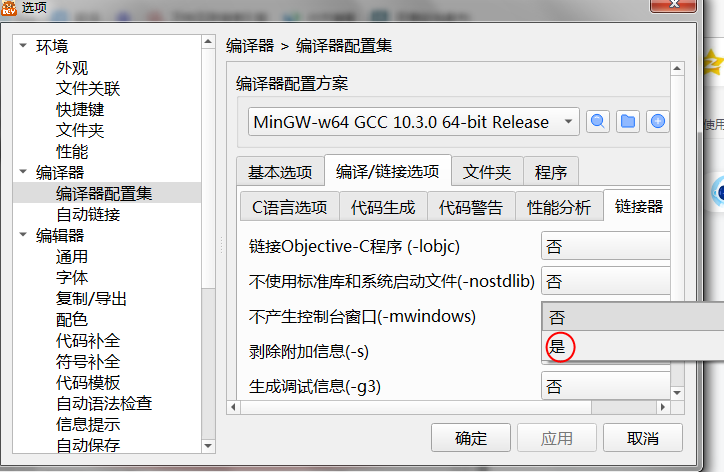Click the horizontal scrollbar right arrow
The width and height of the screenshot is (724, 472).
click(663, 407)
